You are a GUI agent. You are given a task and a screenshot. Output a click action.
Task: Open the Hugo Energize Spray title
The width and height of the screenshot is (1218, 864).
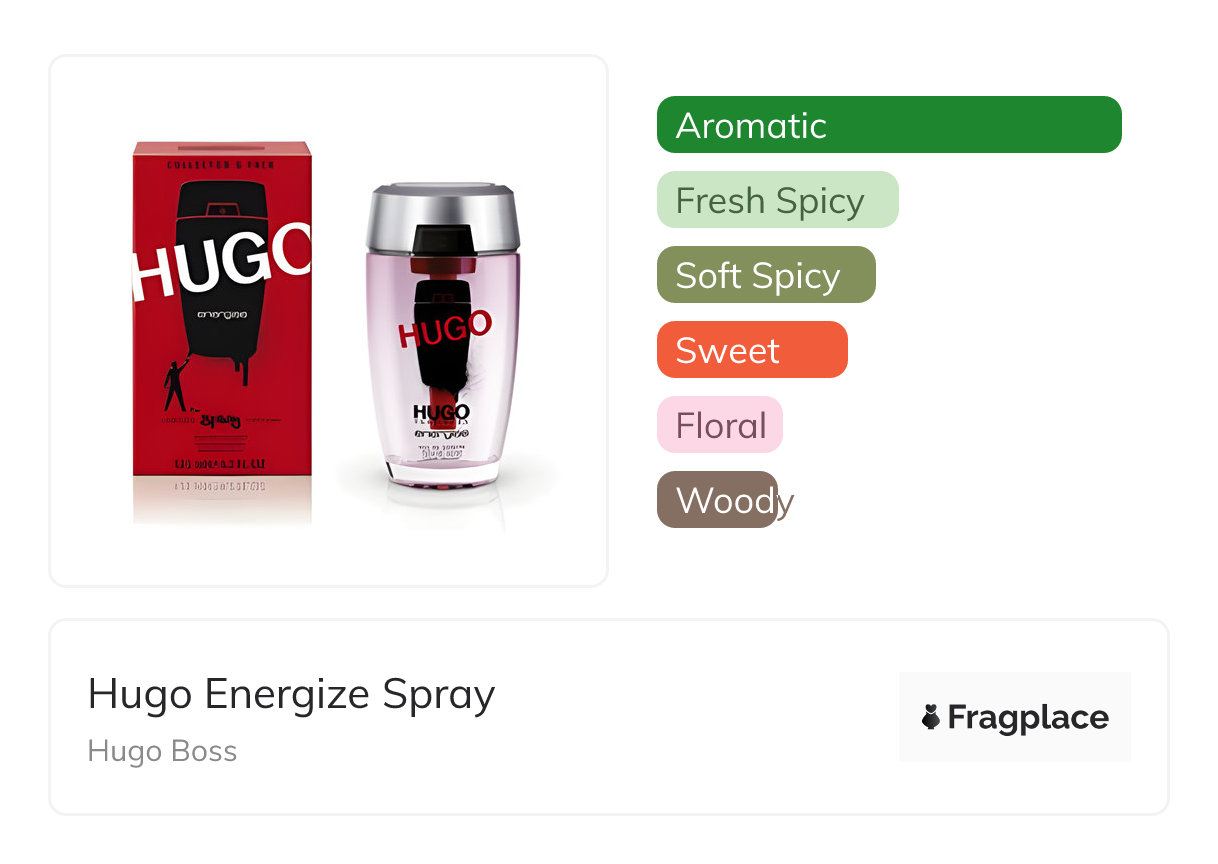pos(291,694)
